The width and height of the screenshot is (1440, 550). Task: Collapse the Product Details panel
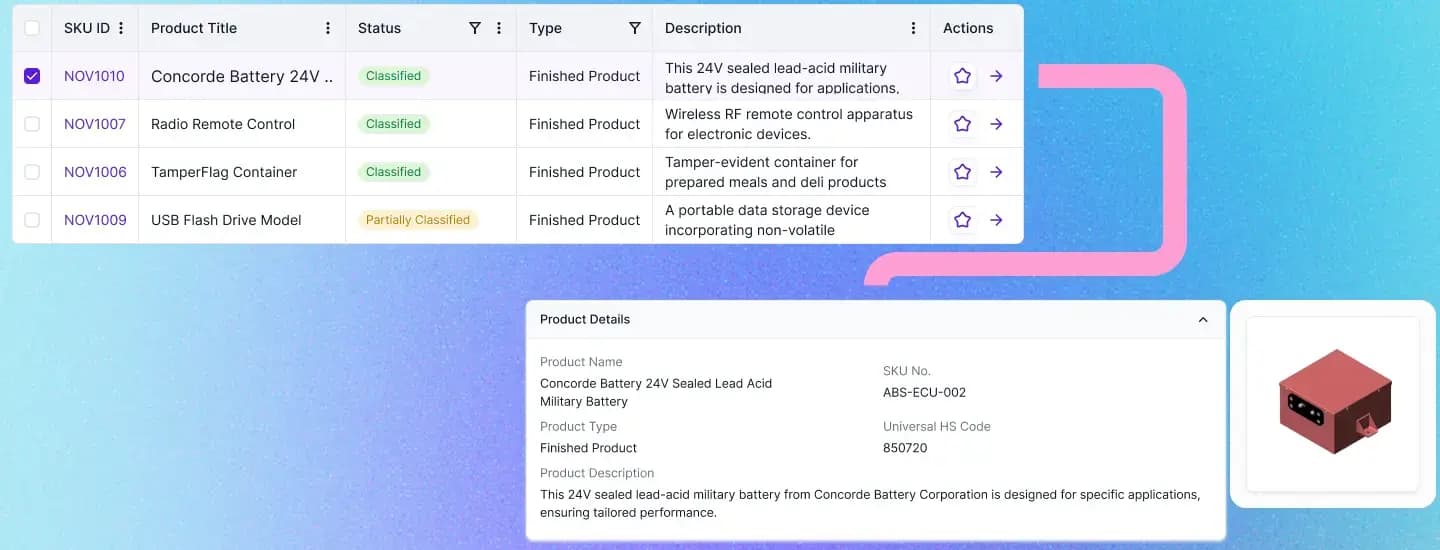pos(1203,320)
